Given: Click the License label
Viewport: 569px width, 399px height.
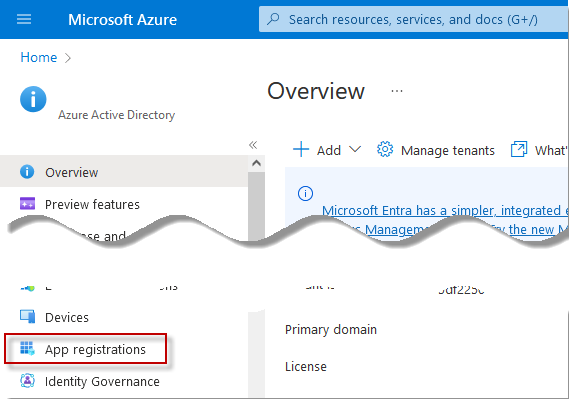Looking at the screenshot, I should 306,366.
